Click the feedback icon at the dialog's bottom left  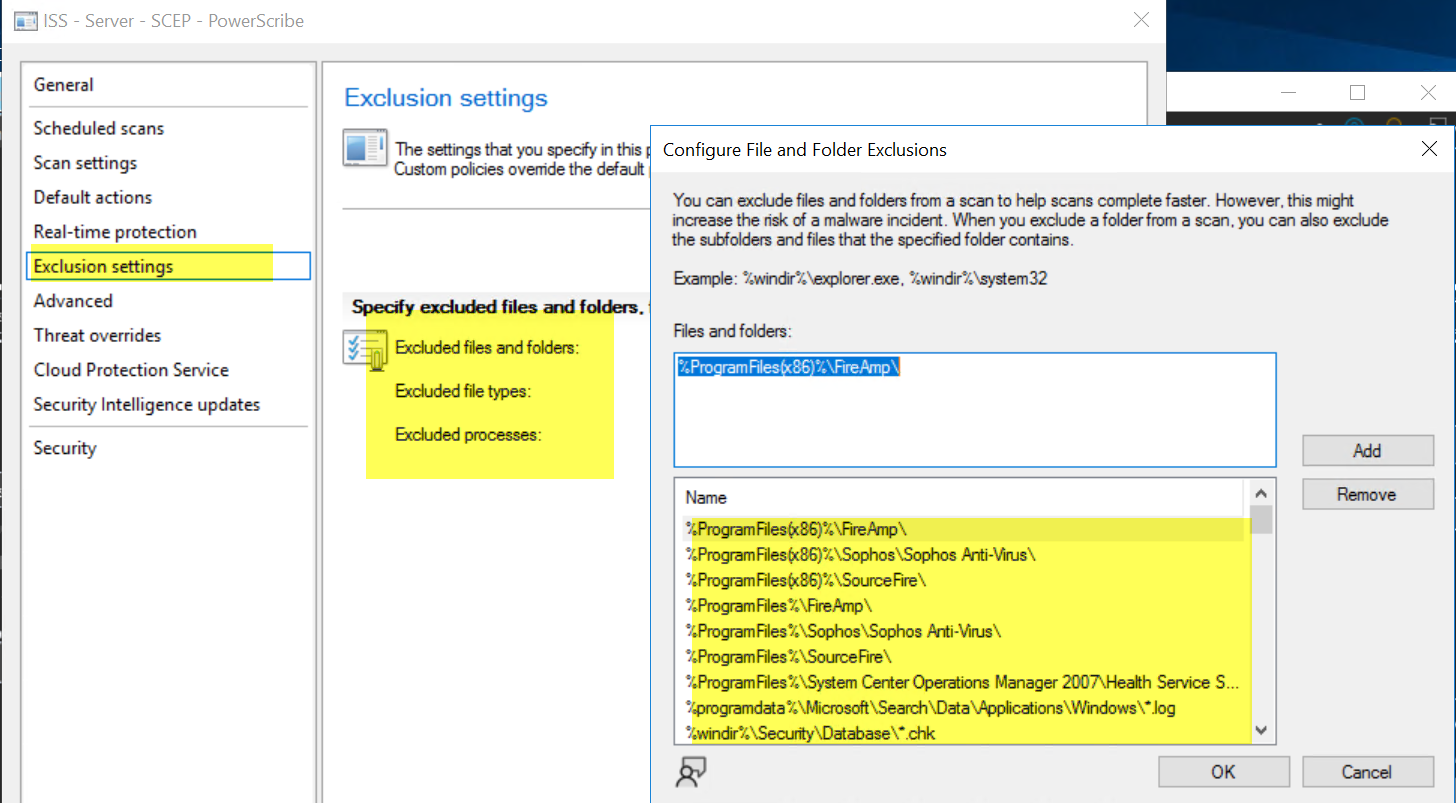point(692,771)
